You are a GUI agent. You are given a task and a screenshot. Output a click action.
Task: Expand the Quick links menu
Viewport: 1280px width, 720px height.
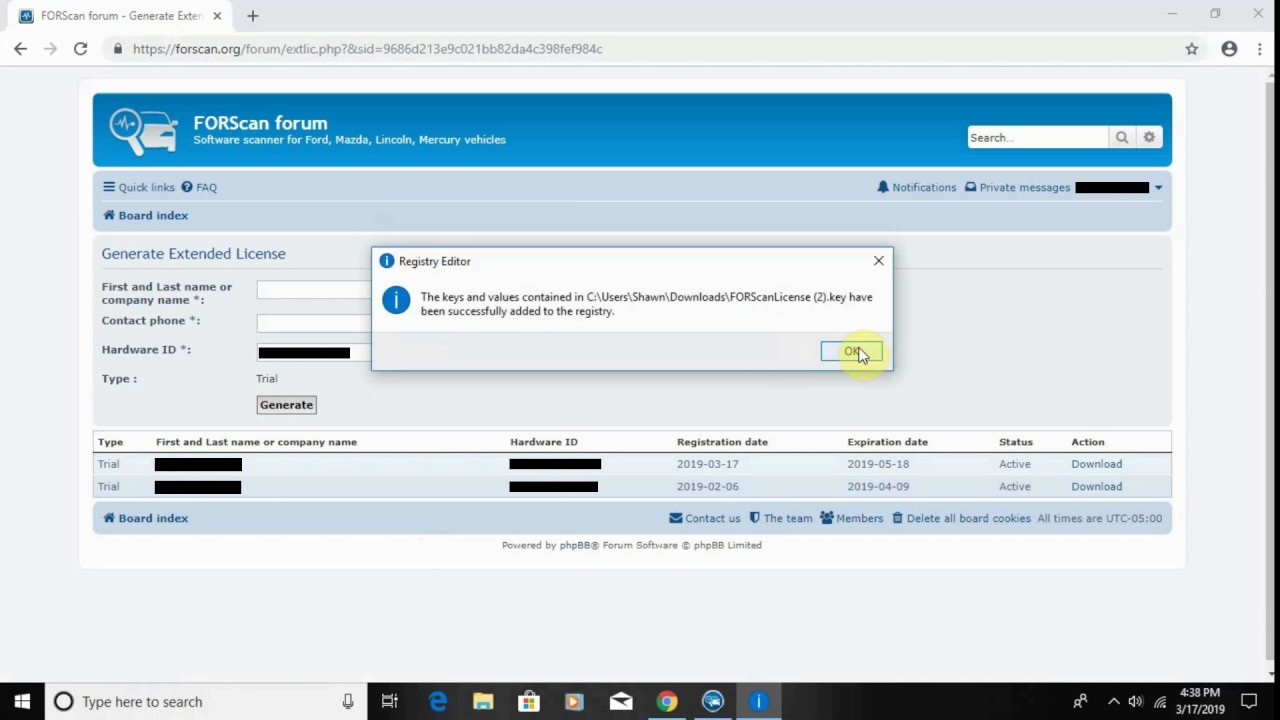tap(139, 187)
